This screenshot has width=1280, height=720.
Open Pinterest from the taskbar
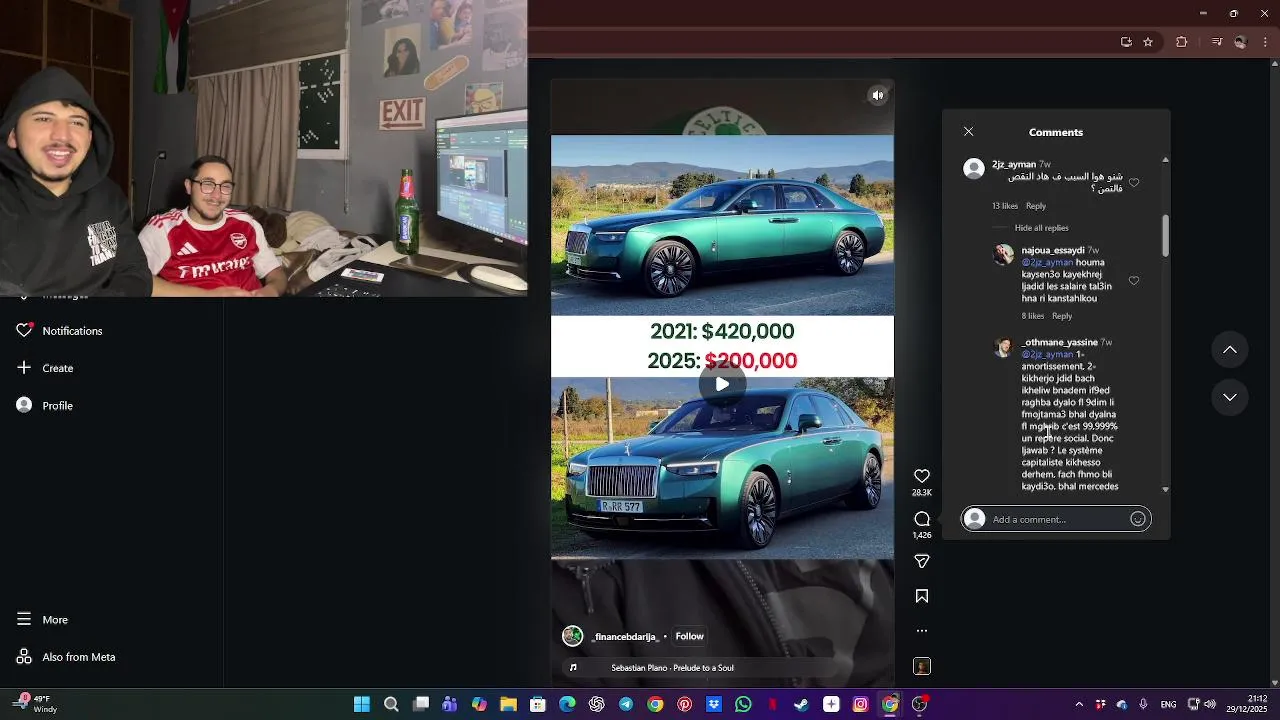(684, 704)
